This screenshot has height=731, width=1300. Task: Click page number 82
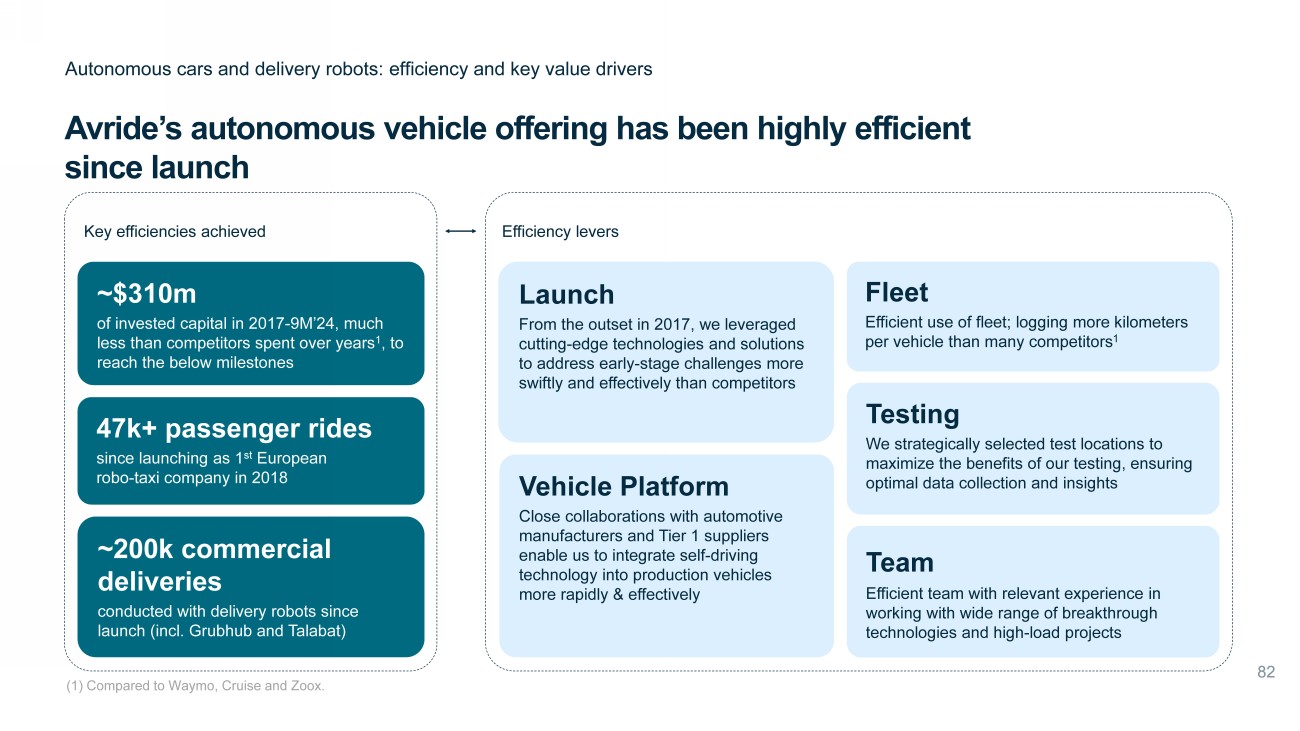coord(1265,672)
